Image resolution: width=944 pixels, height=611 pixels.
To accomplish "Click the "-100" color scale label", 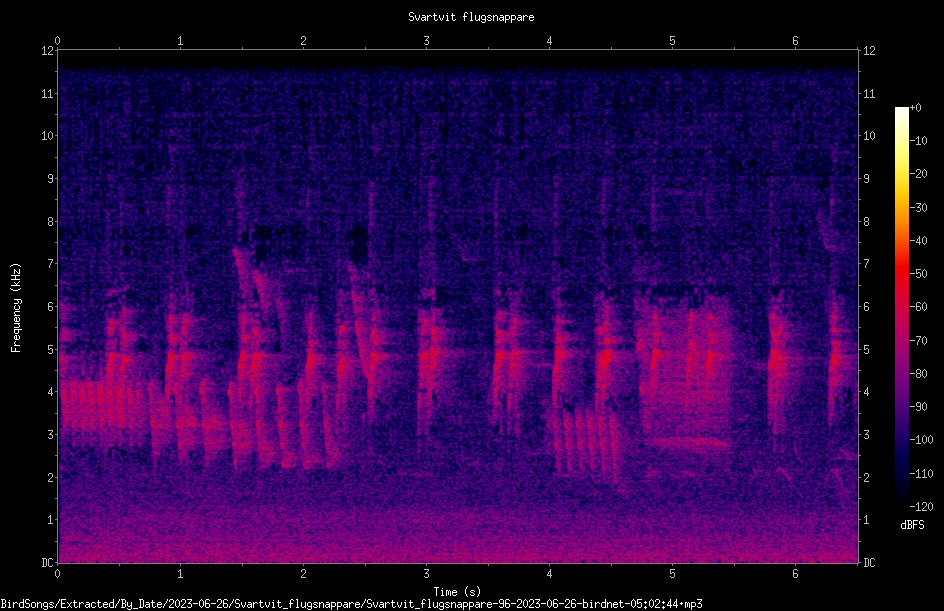I will tap(921, 440).
